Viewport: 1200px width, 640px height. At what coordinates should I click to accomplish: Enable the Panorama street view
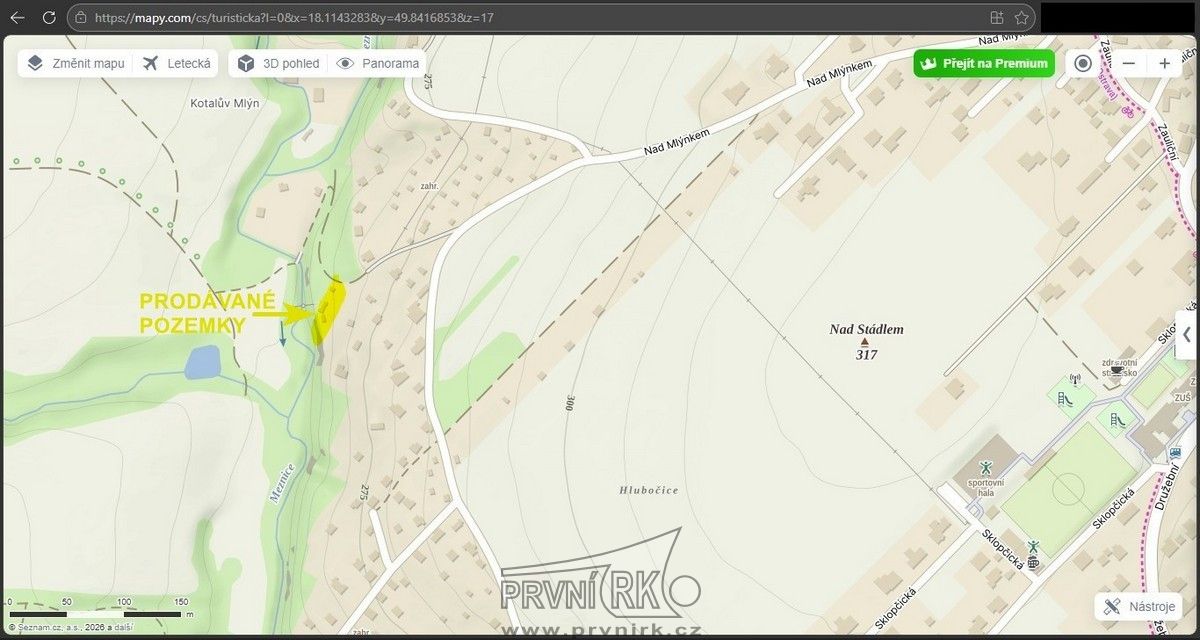(377, 63)
